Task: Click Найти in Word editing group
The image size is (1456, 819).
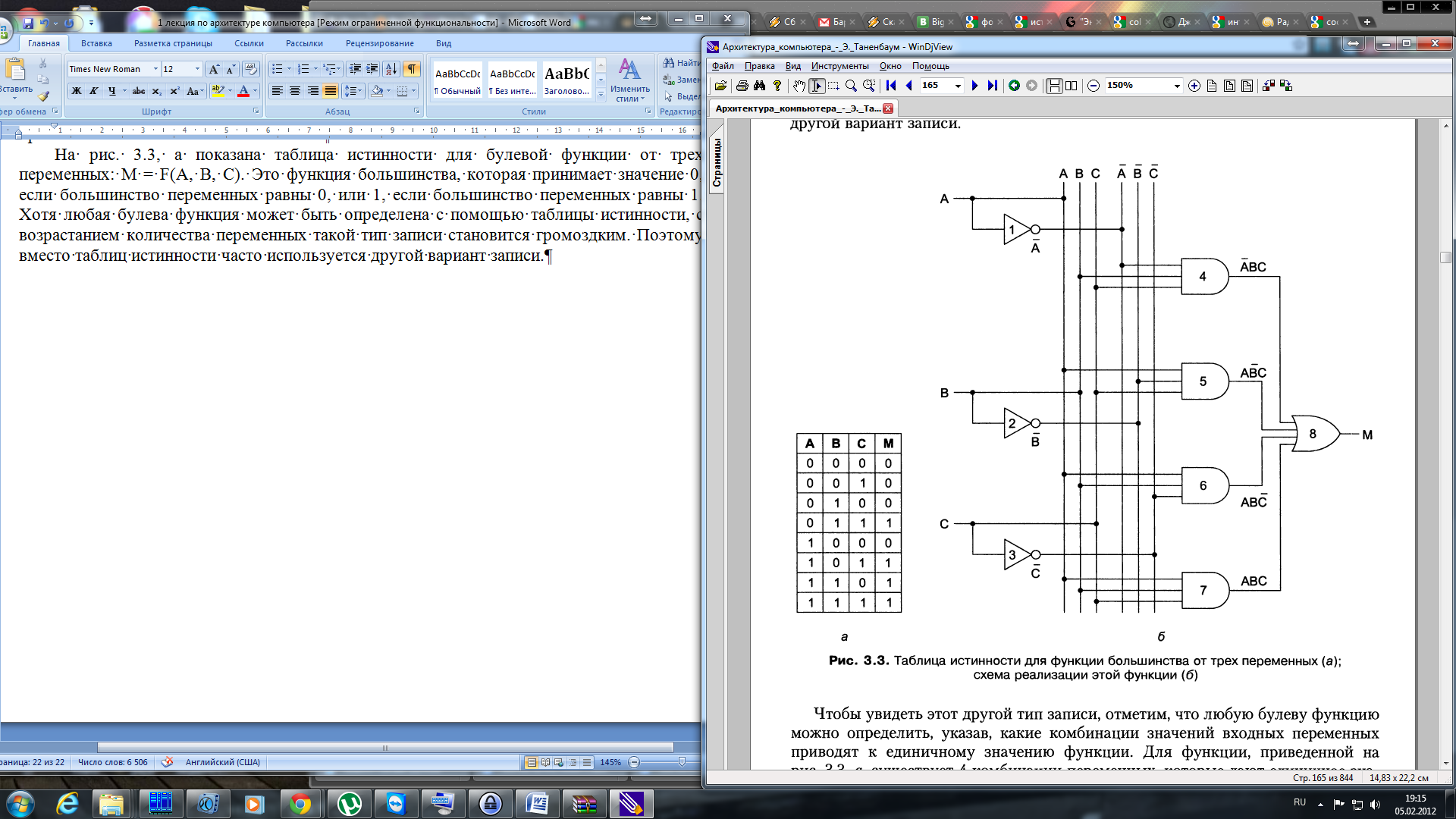Action: [x=681, y=63]
